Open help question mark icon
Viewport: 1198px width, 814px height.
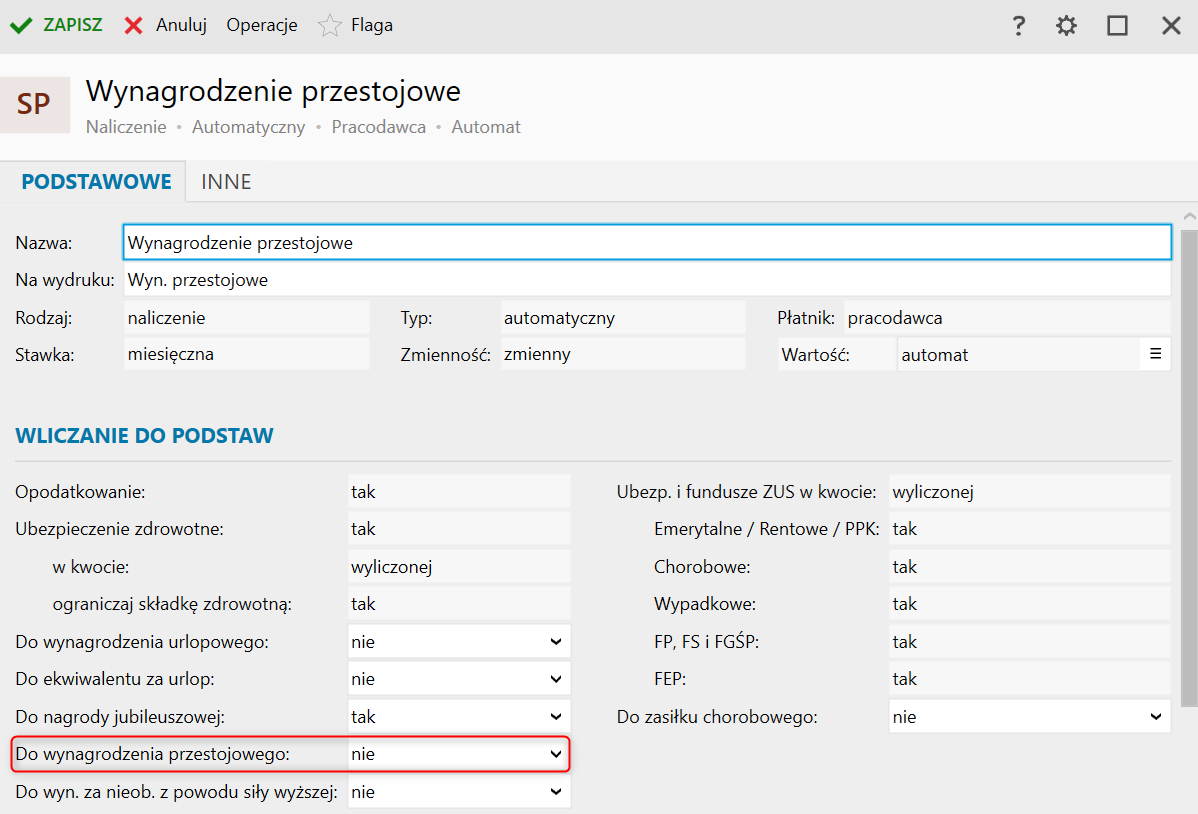(x=1018, y=25)
